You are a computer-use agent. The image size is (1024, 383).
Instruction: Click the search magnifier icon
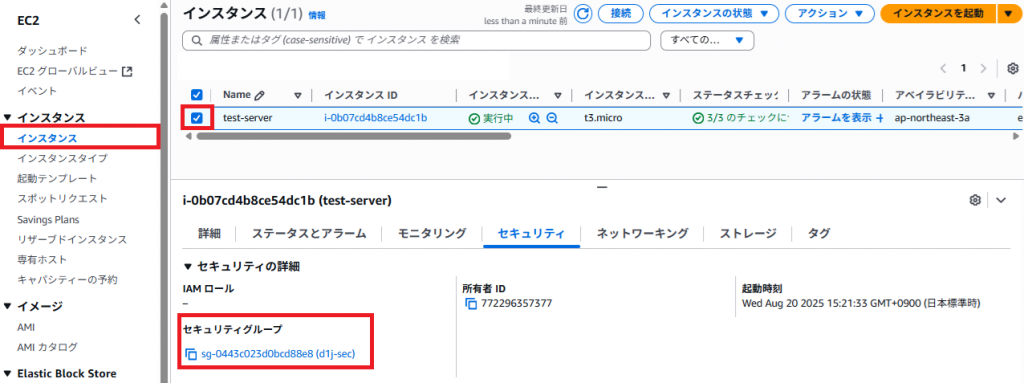click(197, 41)
